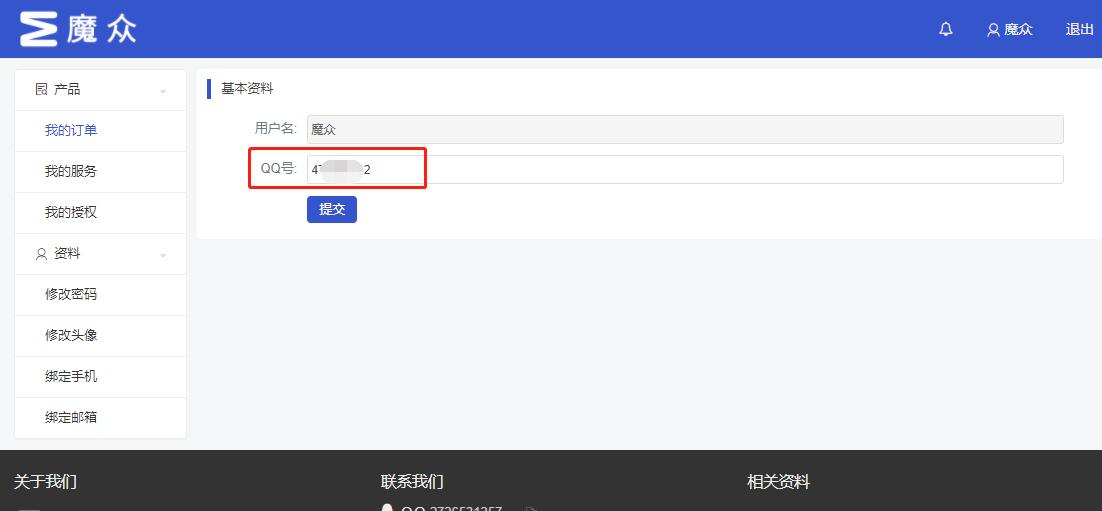Click the disabled 用户名 field
The image size is (1102, 511).
(x=684, y=129)
